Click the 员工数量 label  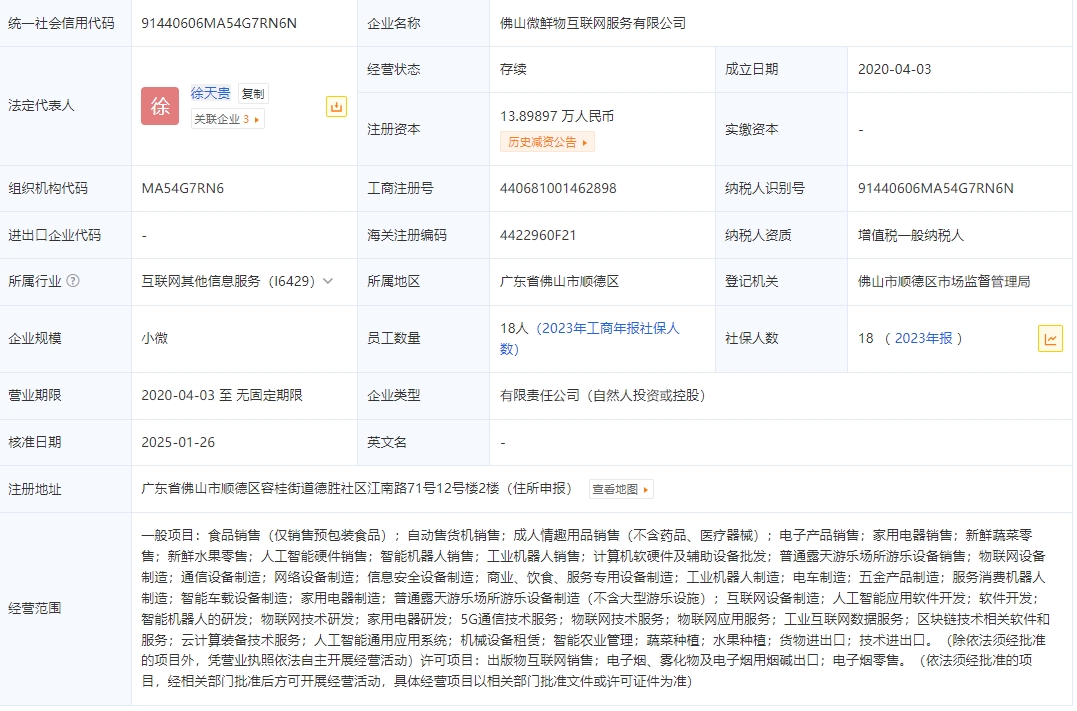(x=394, y=338)
